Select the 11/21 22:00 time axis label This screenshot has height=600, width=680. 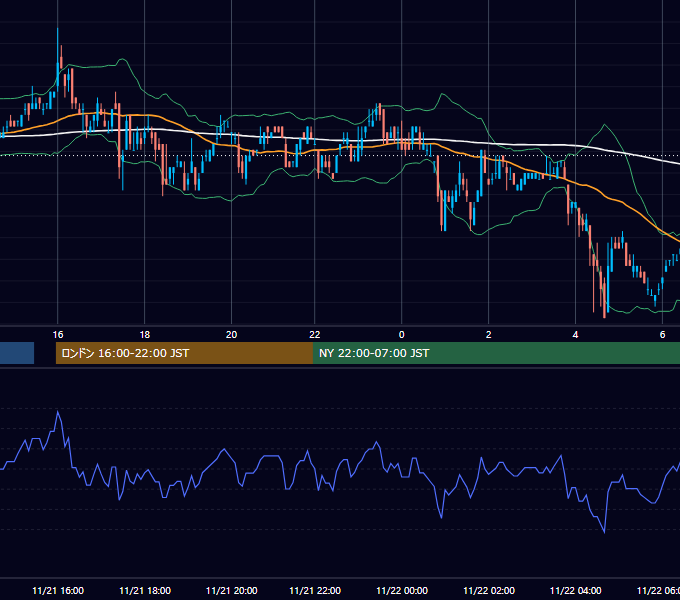pyautogui.click(x=315, y=590)
